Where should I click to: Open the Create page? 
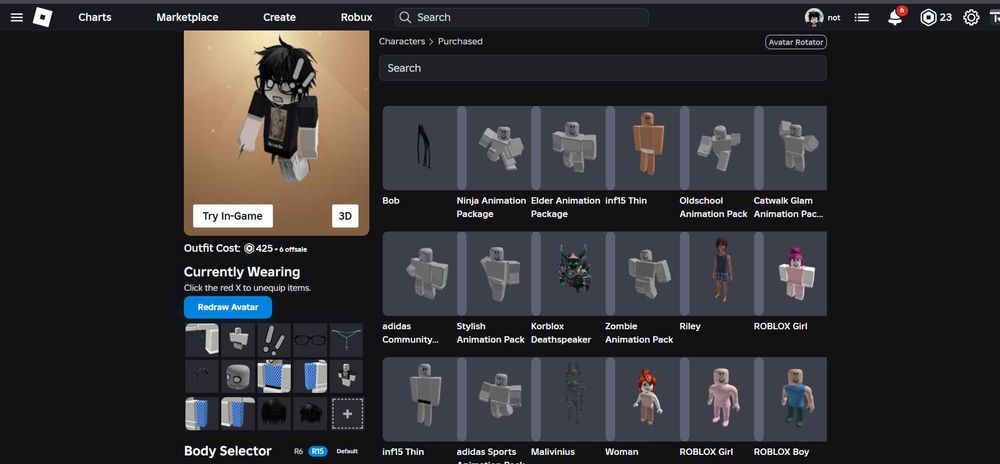[x=279, y=17]
